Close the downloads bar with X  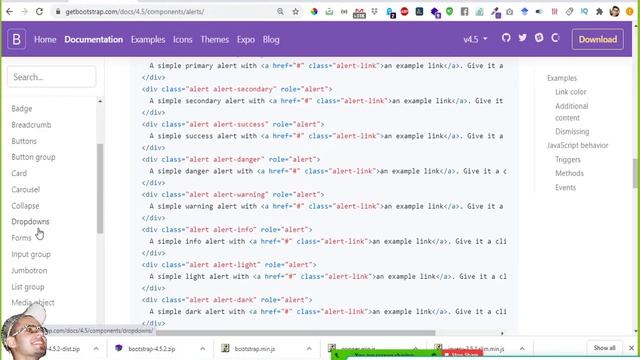click(x=631, y=348)
